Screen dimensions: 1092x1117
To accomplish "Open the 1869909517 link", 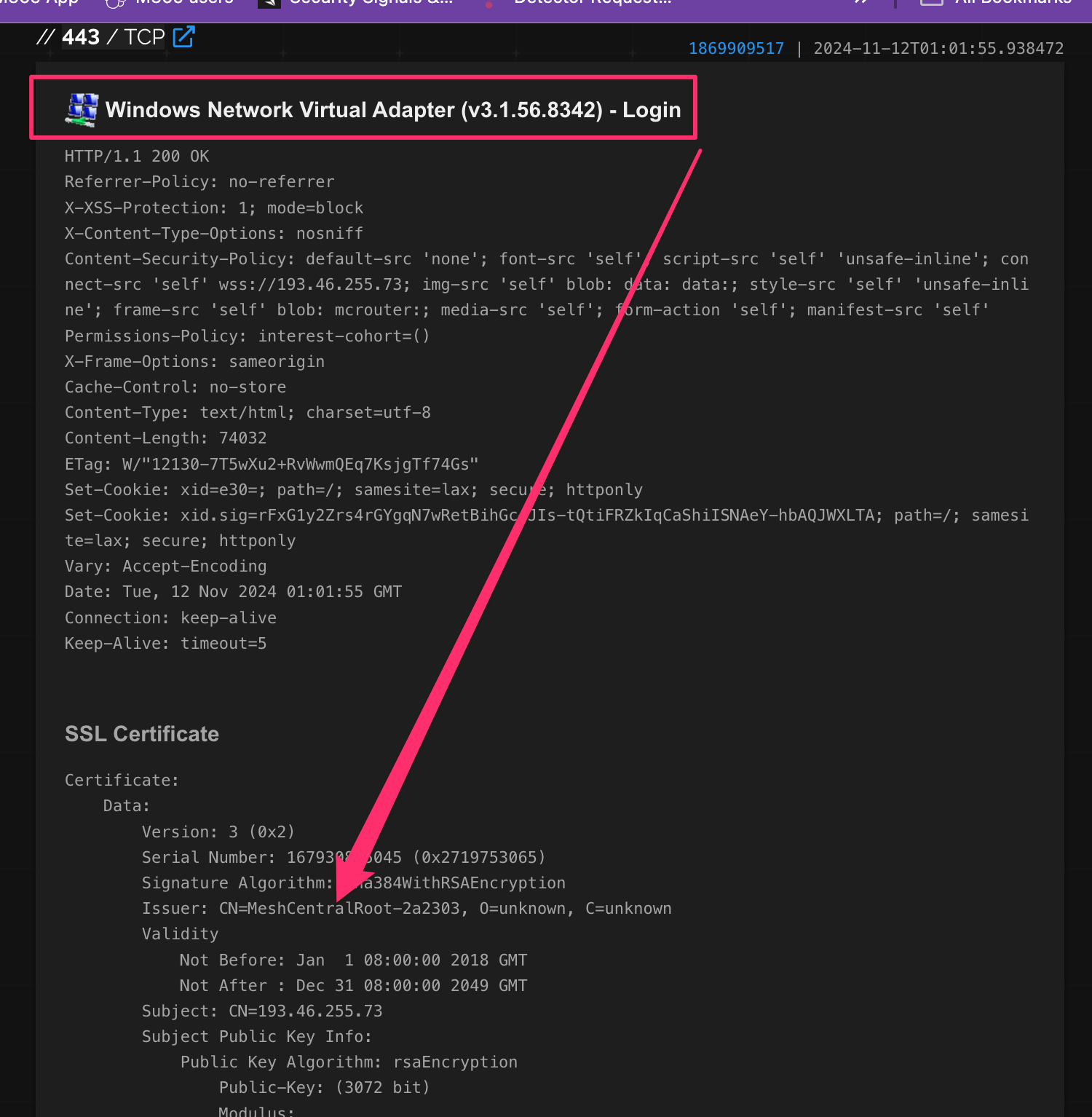I will 736,49.
